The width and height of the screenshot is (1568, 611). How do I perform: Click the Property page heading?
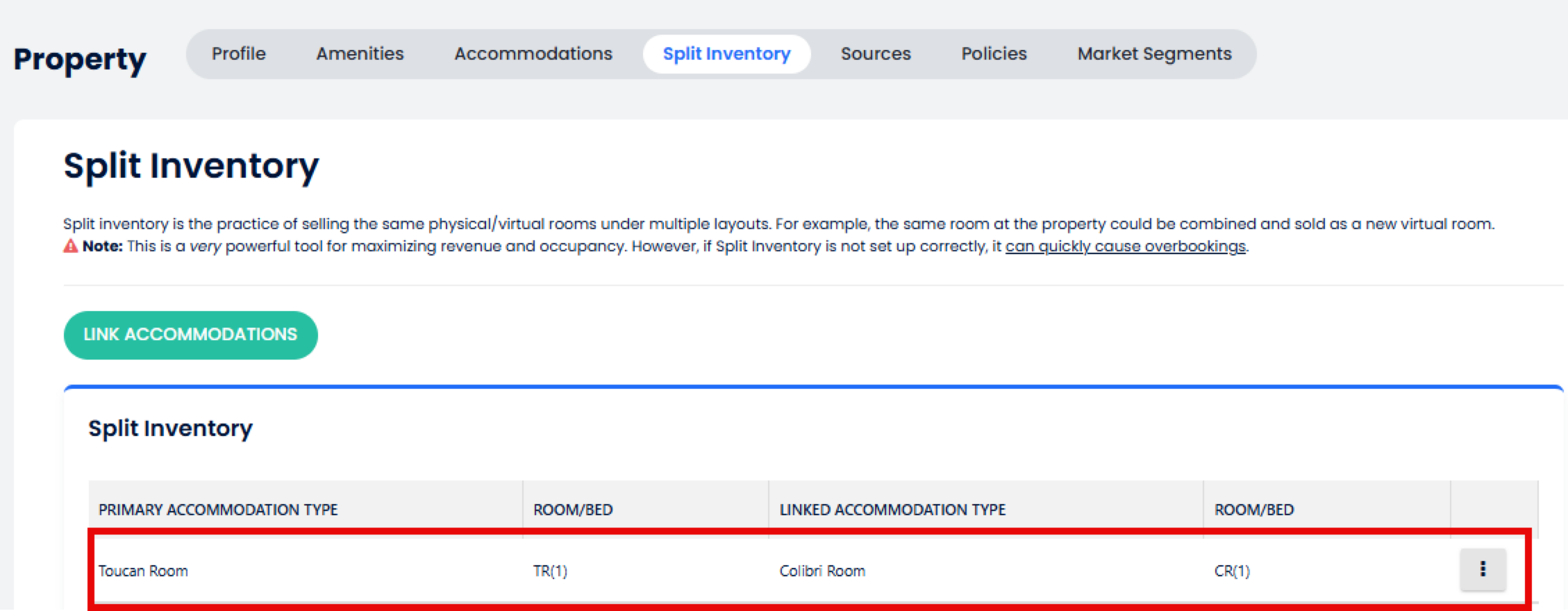[x=80, y=59]
